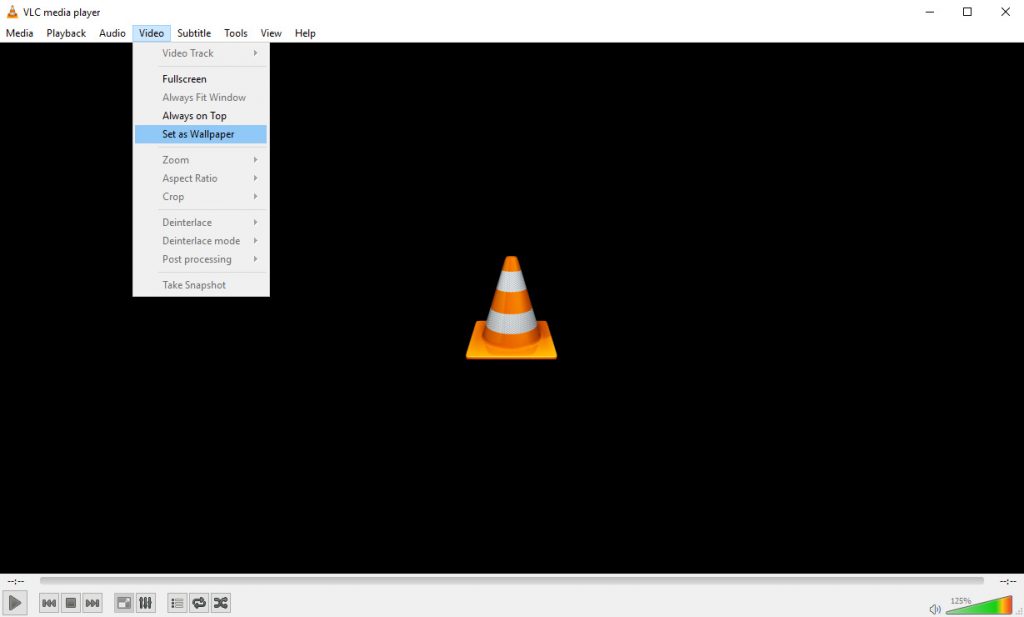1024x617 pixels.
Task: Expand the Post processing submenu
Action: coord(201,259)
